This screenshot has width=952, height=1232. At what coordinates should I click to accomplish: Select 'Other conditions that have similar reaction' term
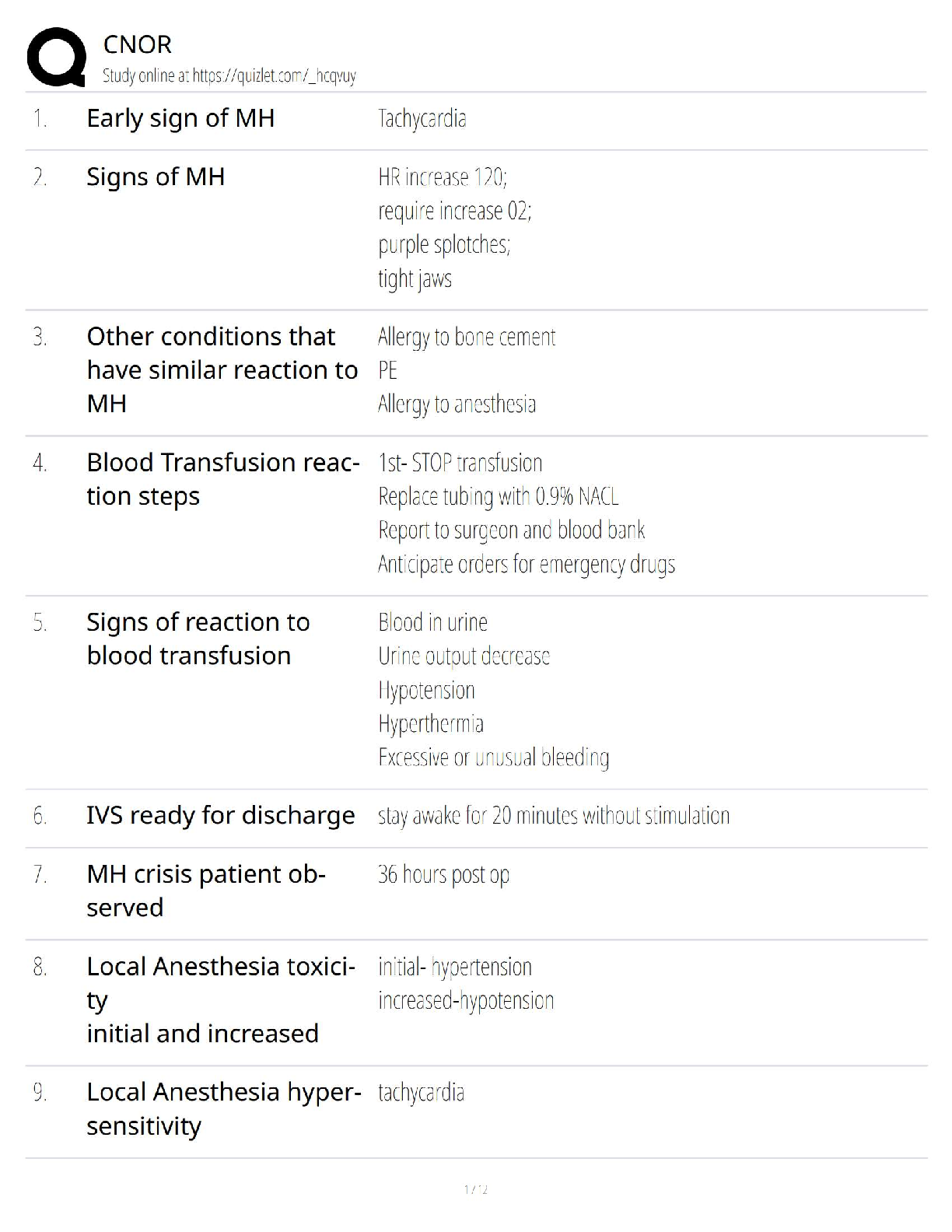tap(222, 369)
